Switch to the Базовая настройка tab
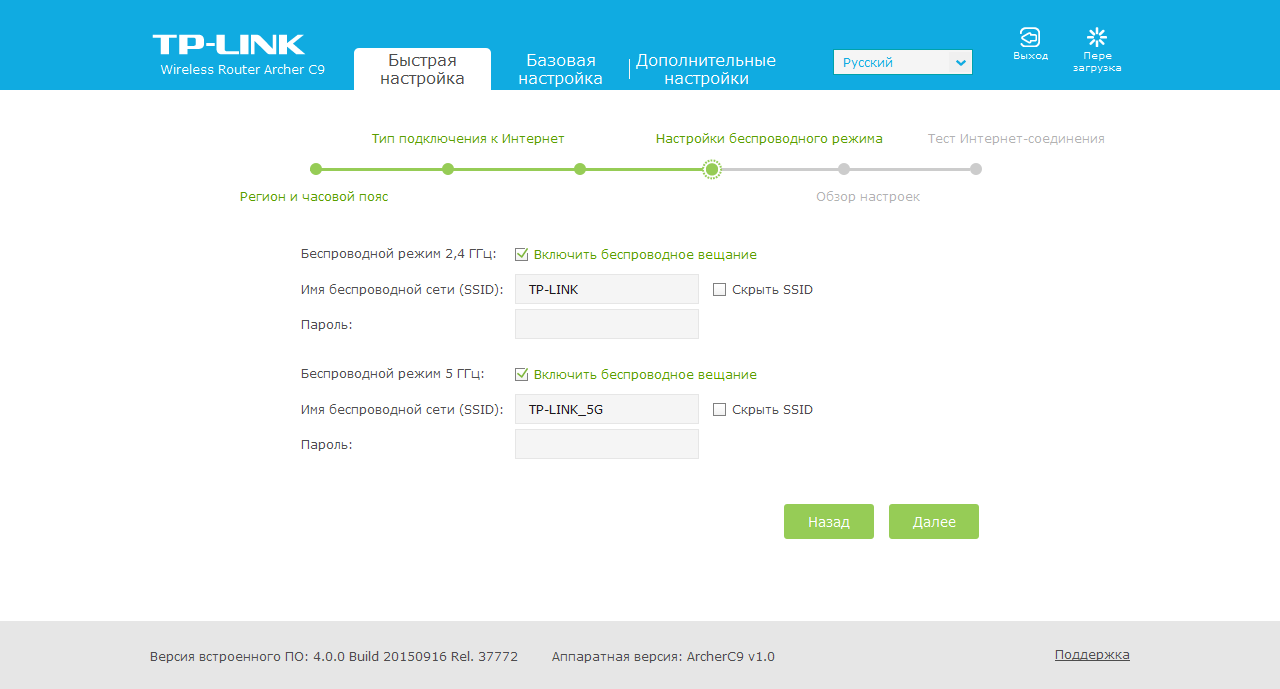1280x689 pixels. (560, 69)
